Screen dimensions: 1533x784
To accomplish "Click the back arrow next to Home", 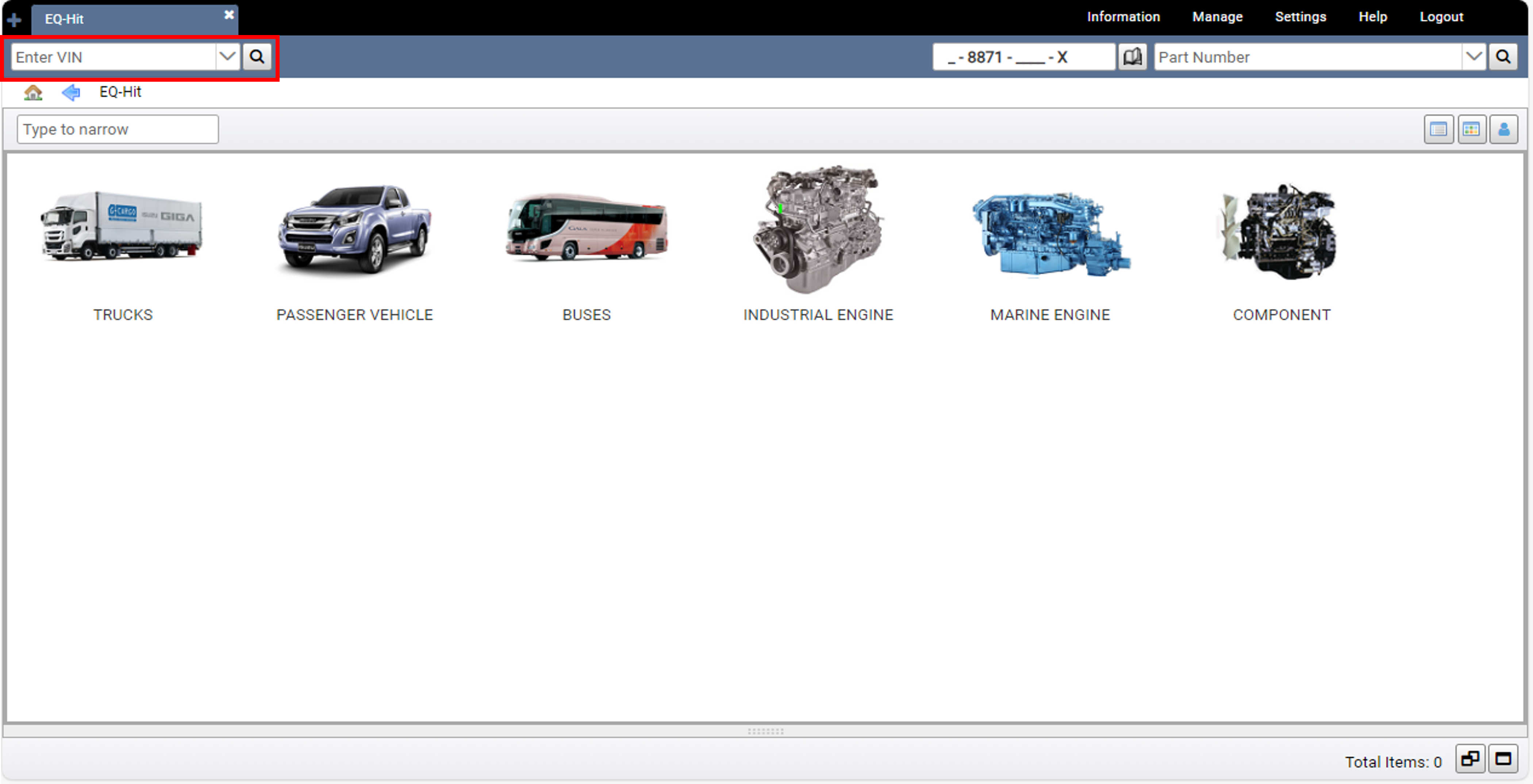I will coord(70,92).
